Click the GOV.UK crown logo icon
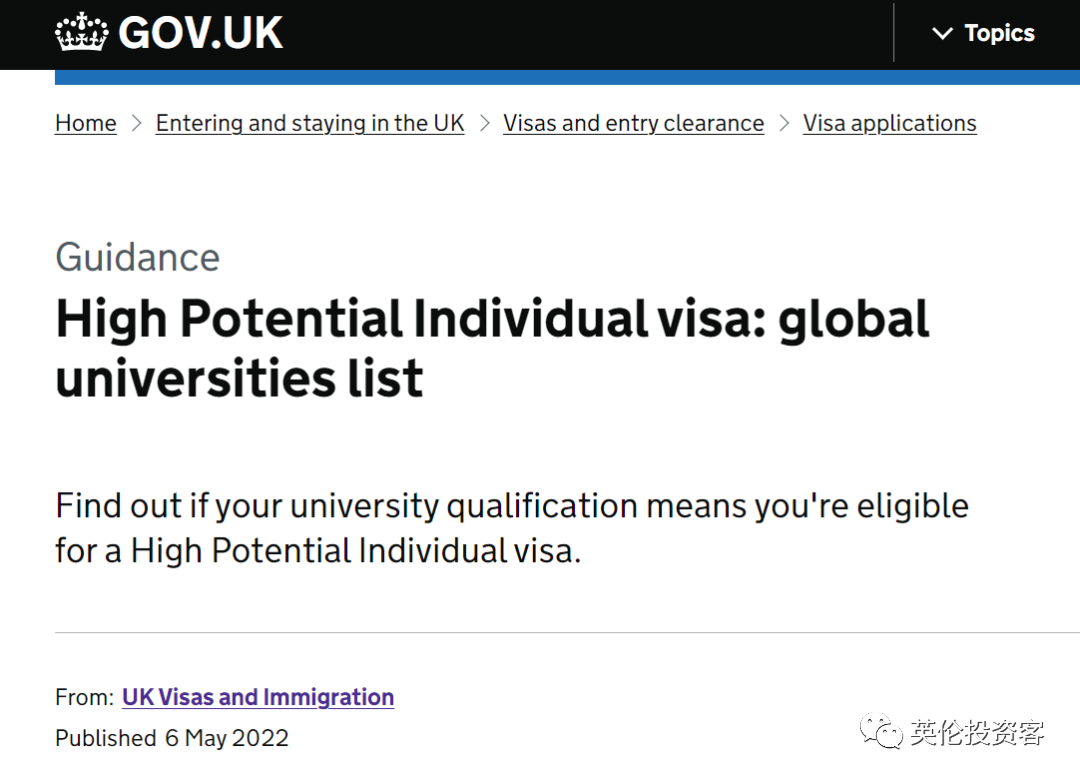Screen dimensions: 1080x781 point(82,33)
